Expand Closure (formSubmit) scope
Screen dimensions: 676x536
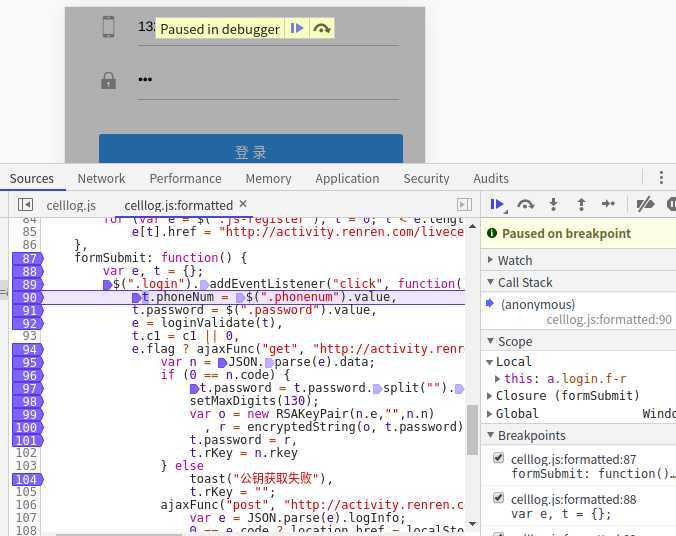click(490, 396)
